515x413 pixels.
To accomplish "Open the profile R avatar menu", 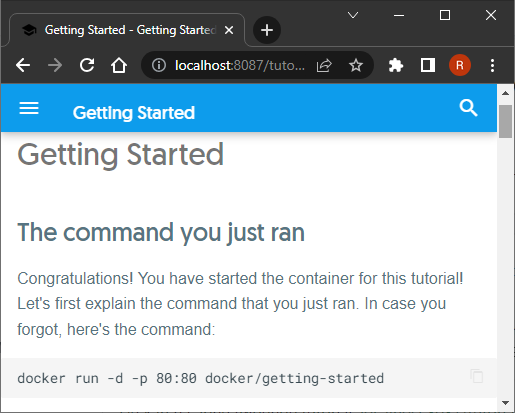I will 460,65.
